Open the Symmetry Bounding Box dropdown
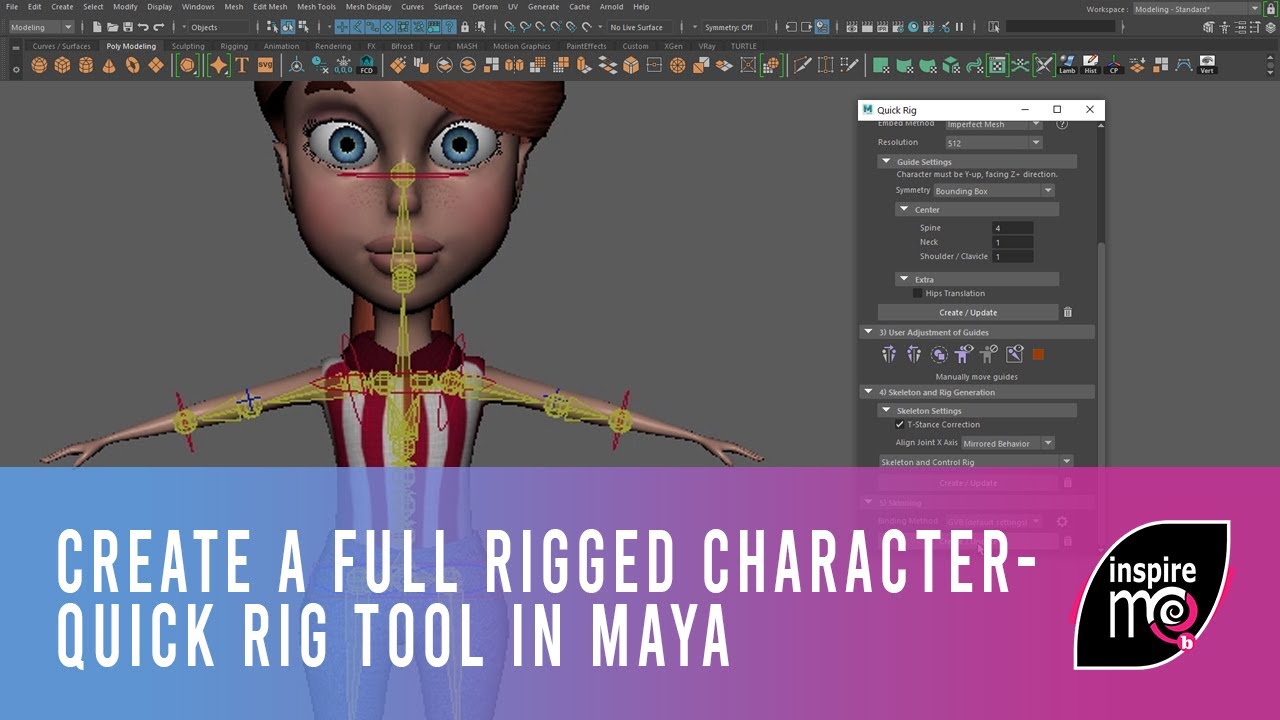The image size is (1280, 720). click(994, 190)
